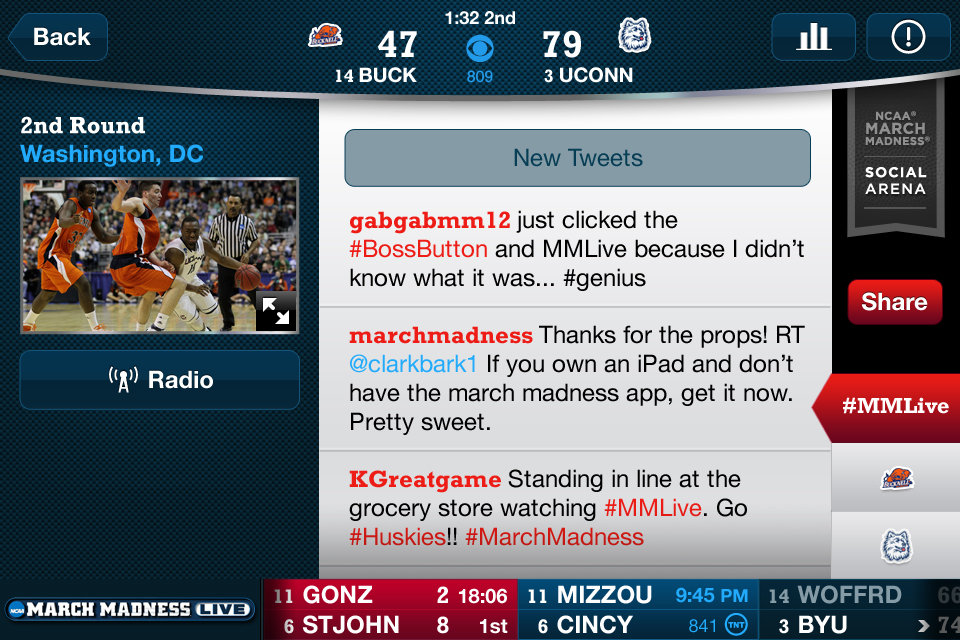
Task: Tap the TNT channel icon
Action: point(736,625)
